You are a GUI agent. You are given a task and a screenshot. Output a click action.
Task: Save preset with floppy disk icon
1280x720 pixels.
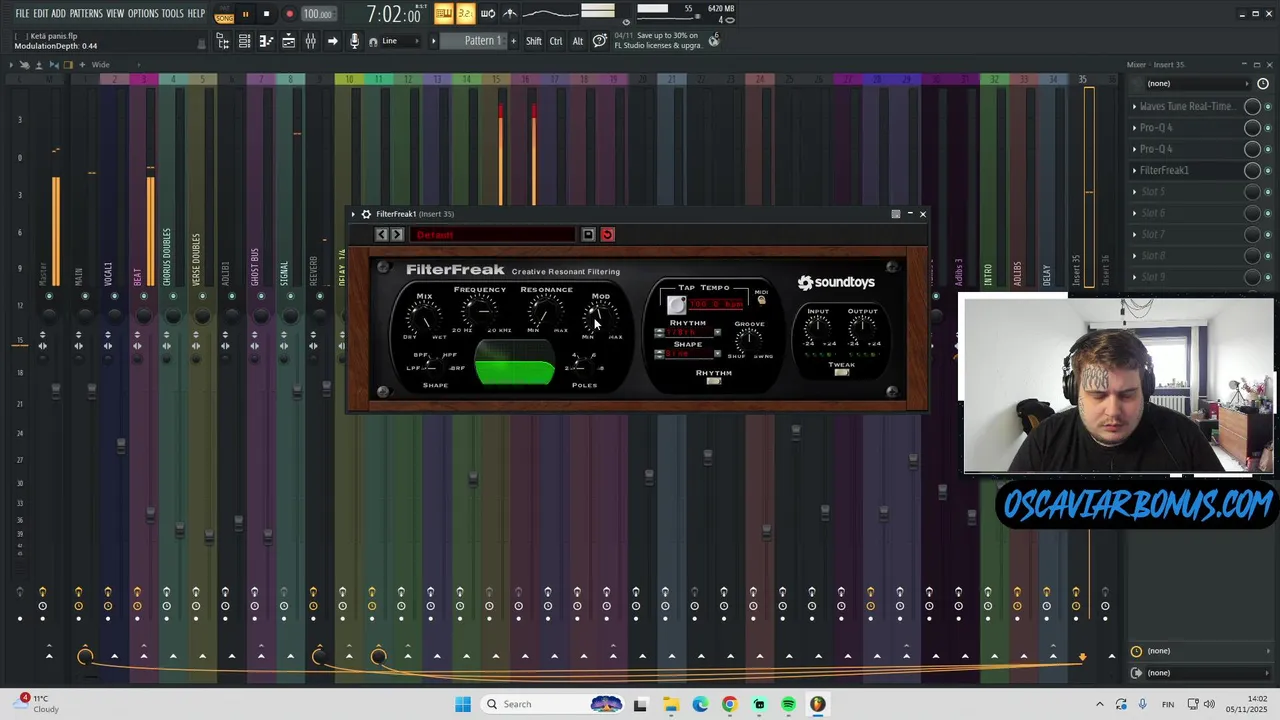point(588,235)
